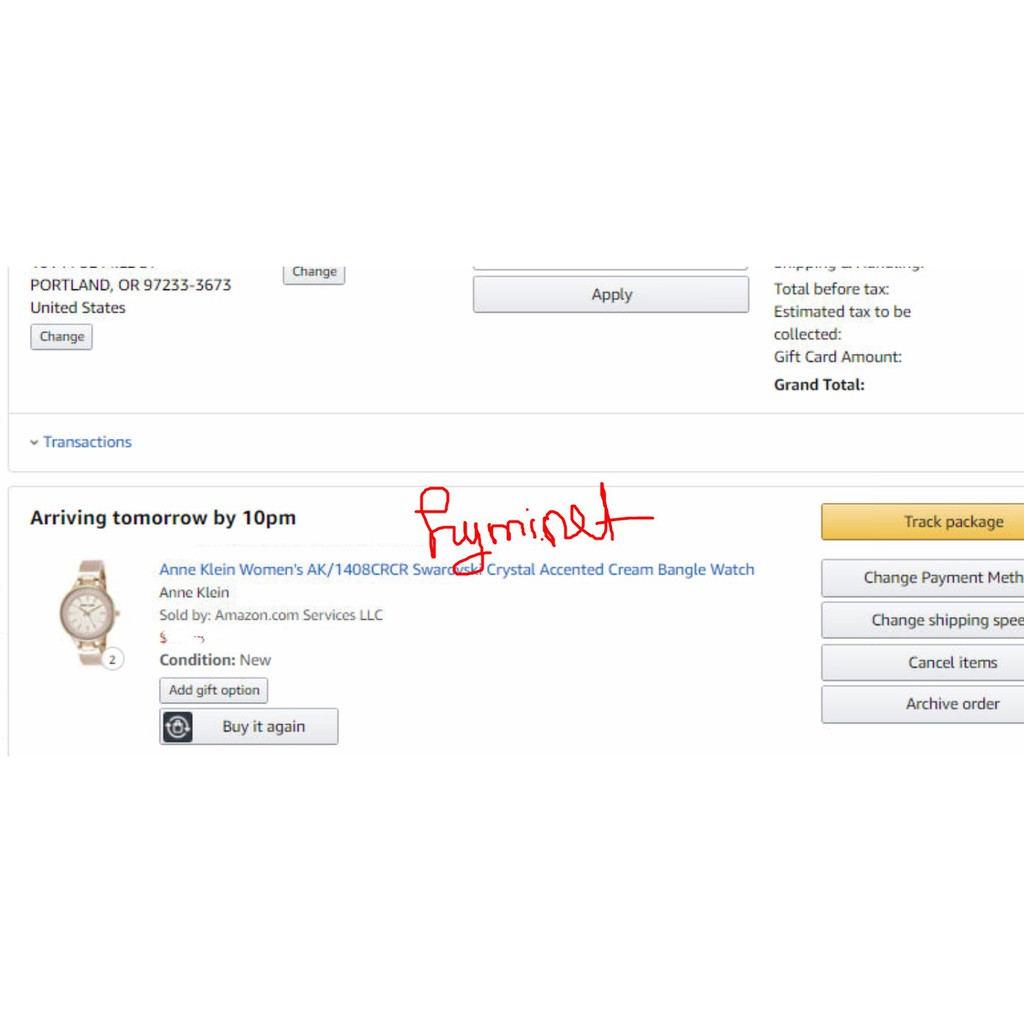This screenshot has width=1024, height=1024.
Task: Click the Buy it again button label
Action: click(264, 727)
